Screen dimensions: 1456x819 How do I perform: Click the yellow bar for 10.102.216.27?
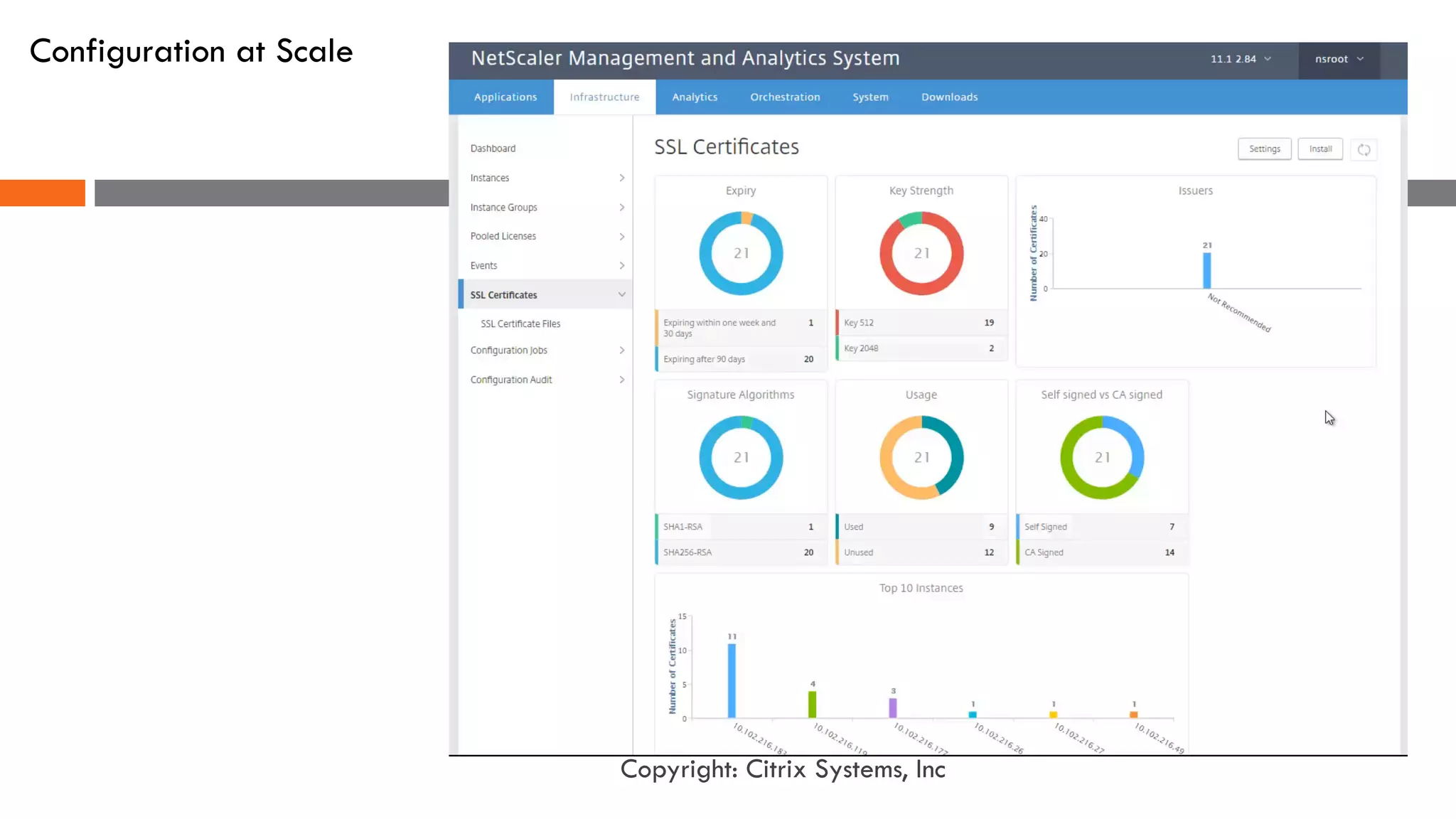1053,714
